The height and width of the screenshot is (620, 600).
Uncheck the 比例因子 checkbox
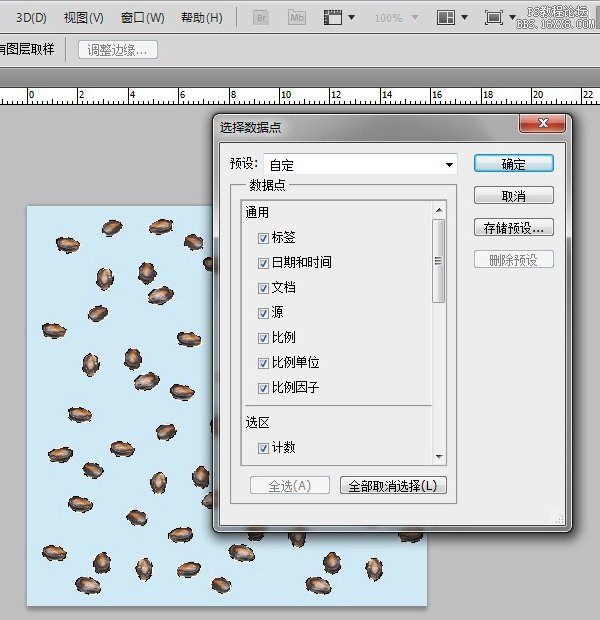click(263, 388)
